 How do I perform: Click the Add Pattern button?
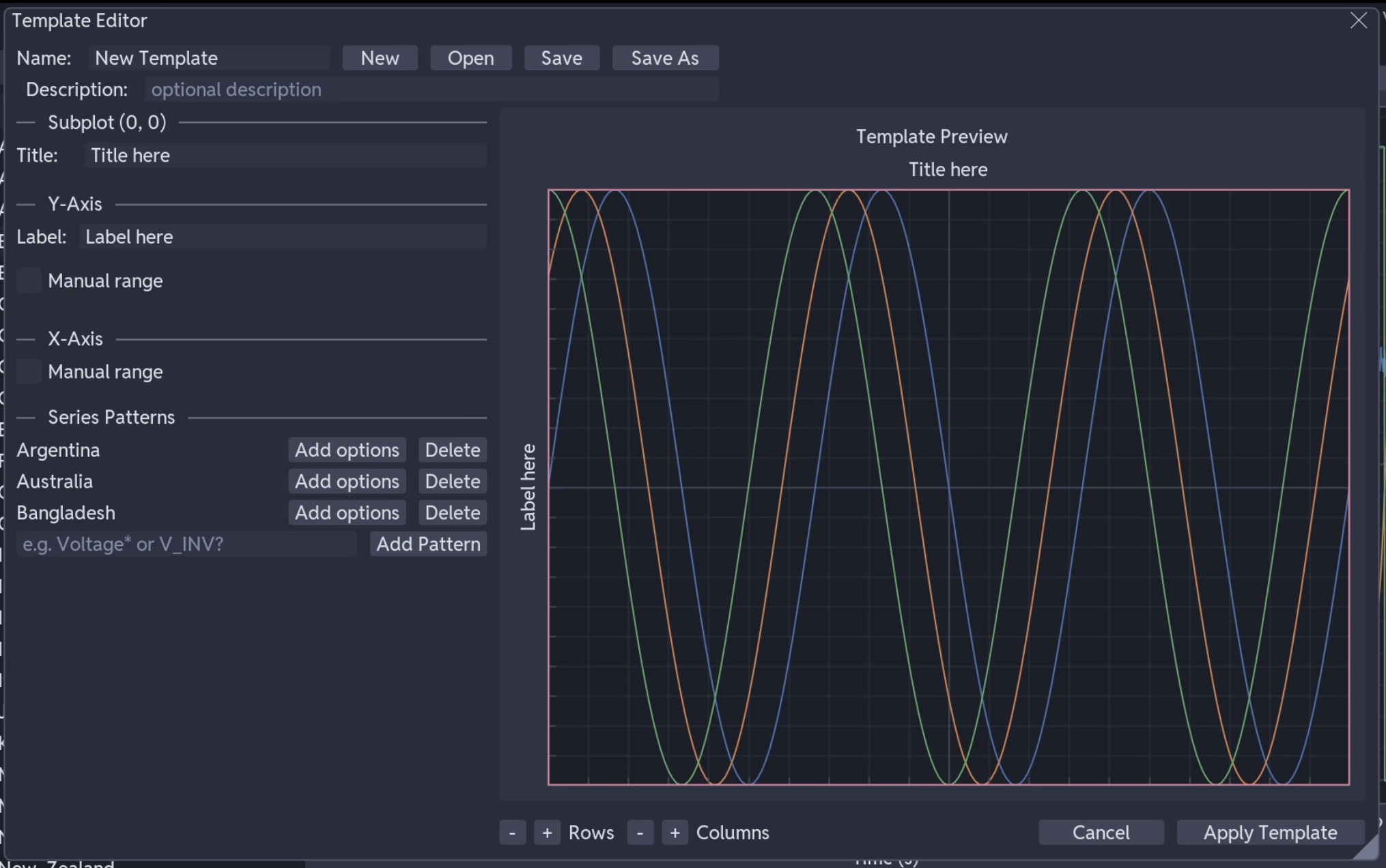click(428, 544)
